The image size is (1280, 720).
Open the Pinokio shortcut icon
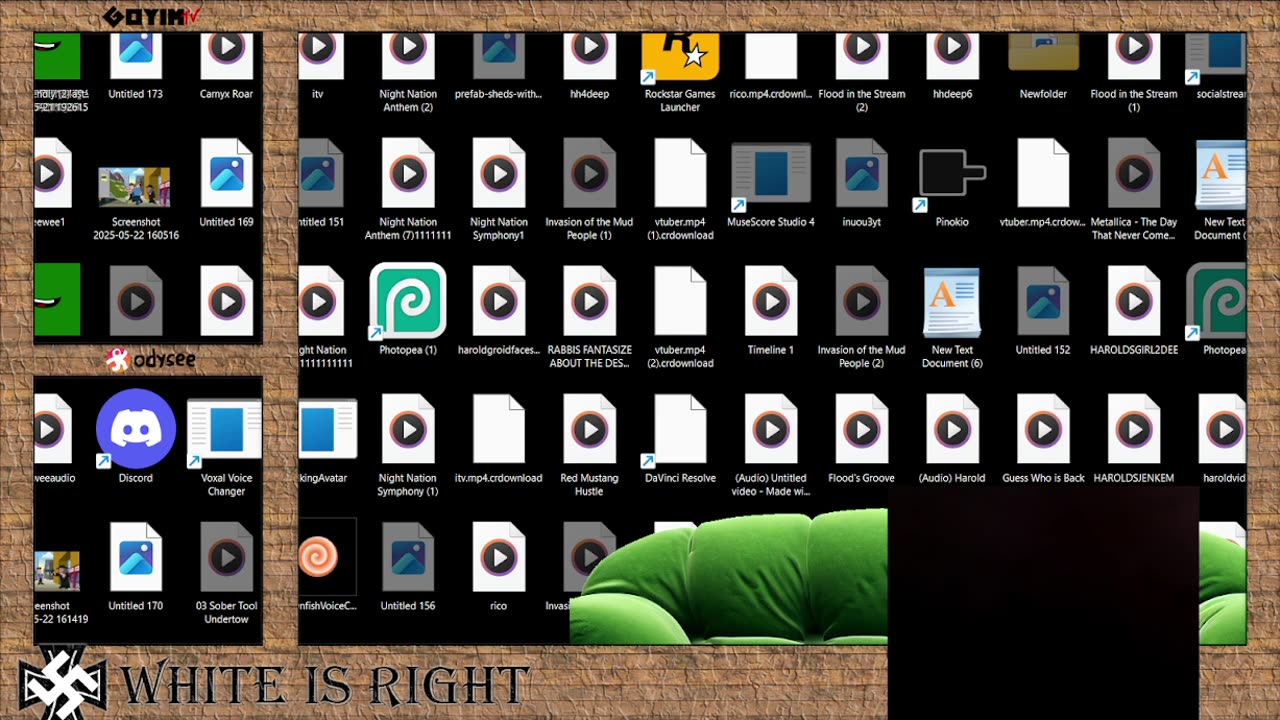pyautogui.click(x=952, y=174)
